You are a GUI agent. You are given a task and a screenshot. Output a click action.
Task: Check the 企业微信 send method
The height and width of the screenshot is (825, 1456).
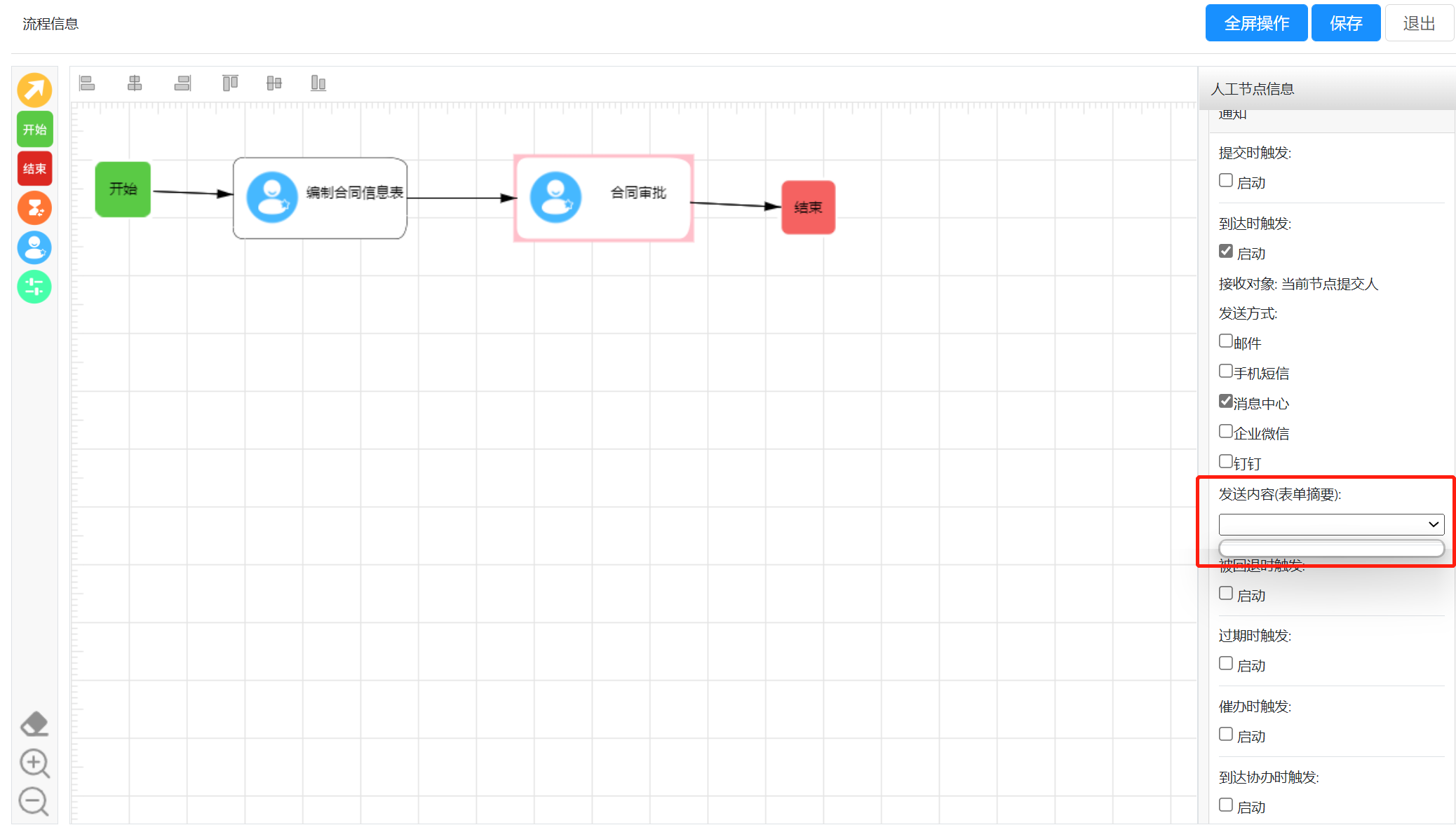click(1226, 432)
